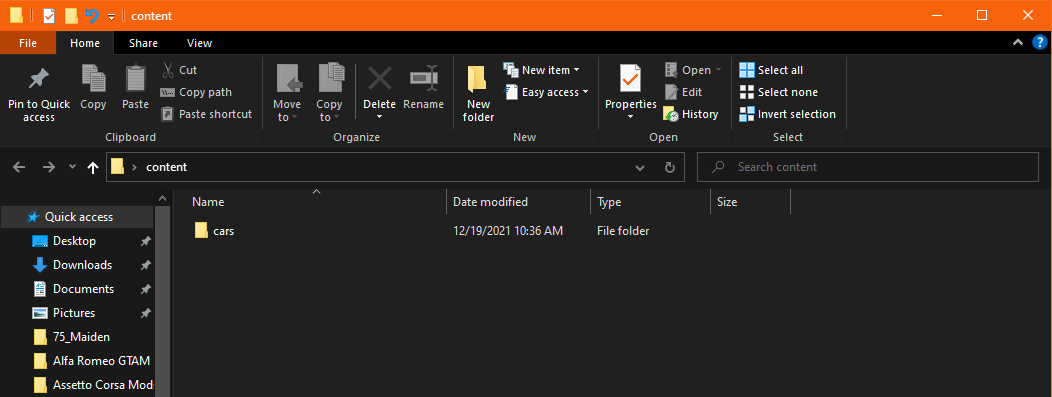Select the cars folder
Image resolution: width=1052 pixels, height=397 pixels.
[214, 231]
